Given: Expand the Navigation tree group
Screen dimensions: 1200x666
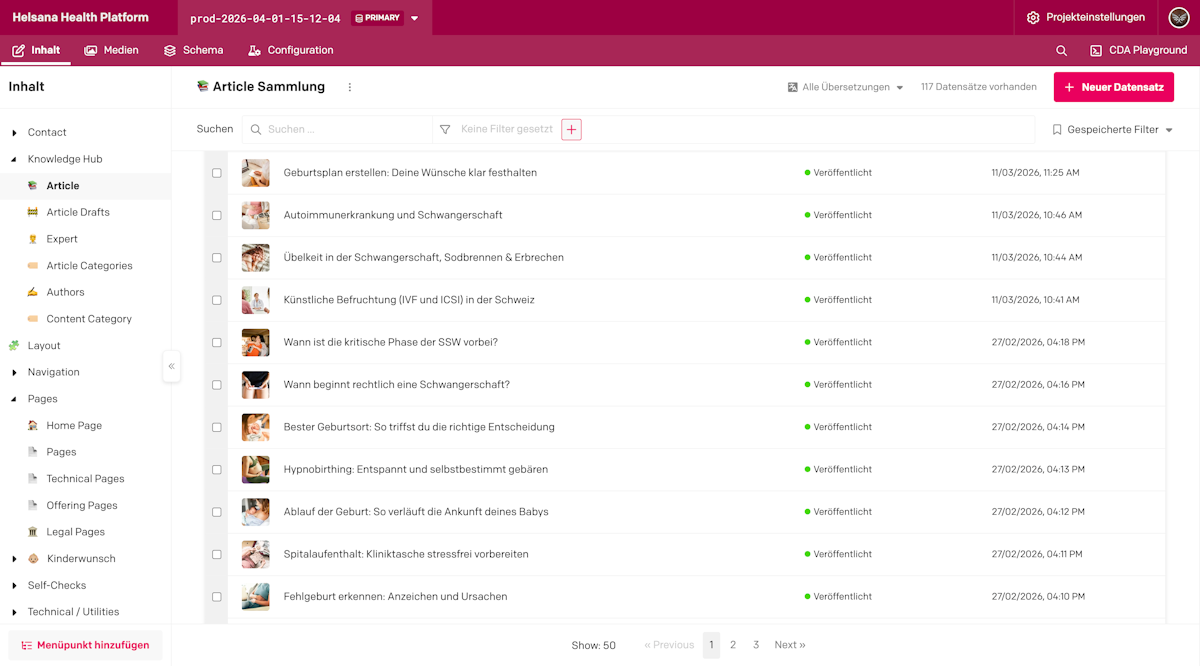Looking at the screenshot, I should 14,372.
